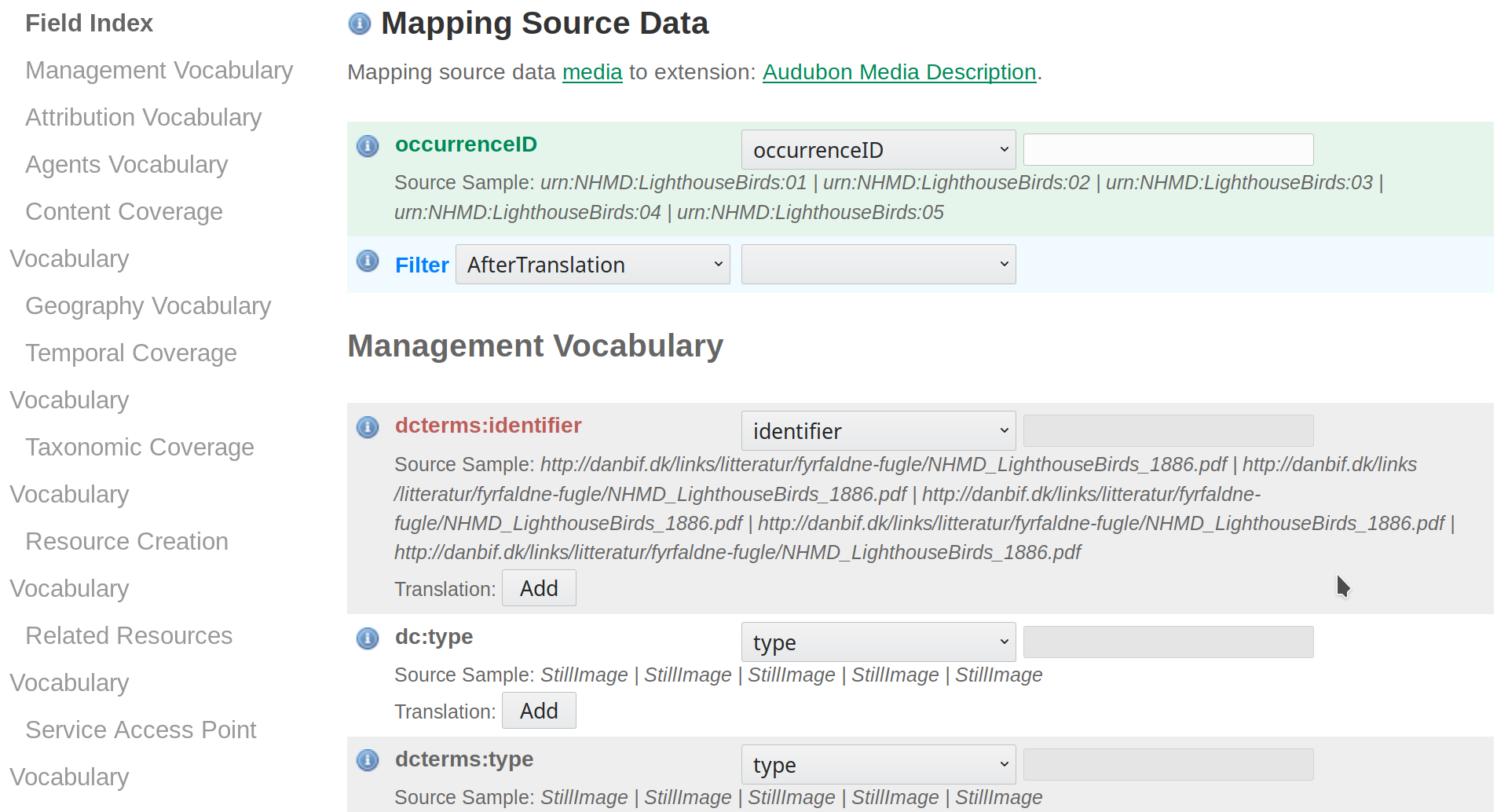Open the empty filter column dropdown

pyautogui.click(x=878, y=265)
